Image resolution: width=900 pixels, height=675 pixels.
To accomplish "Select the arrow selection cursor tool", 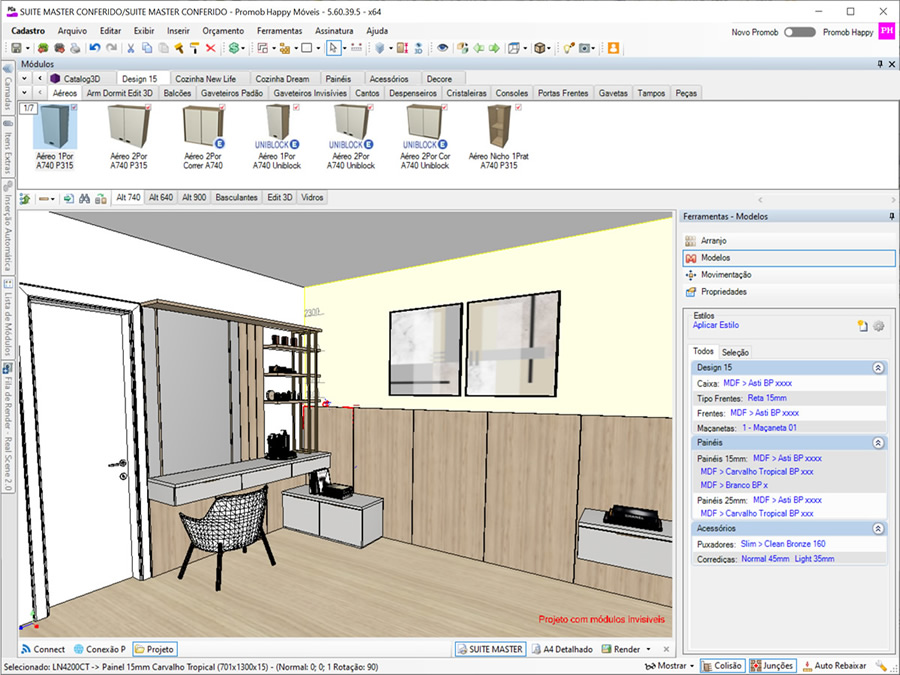I will (x=332, y=48).
